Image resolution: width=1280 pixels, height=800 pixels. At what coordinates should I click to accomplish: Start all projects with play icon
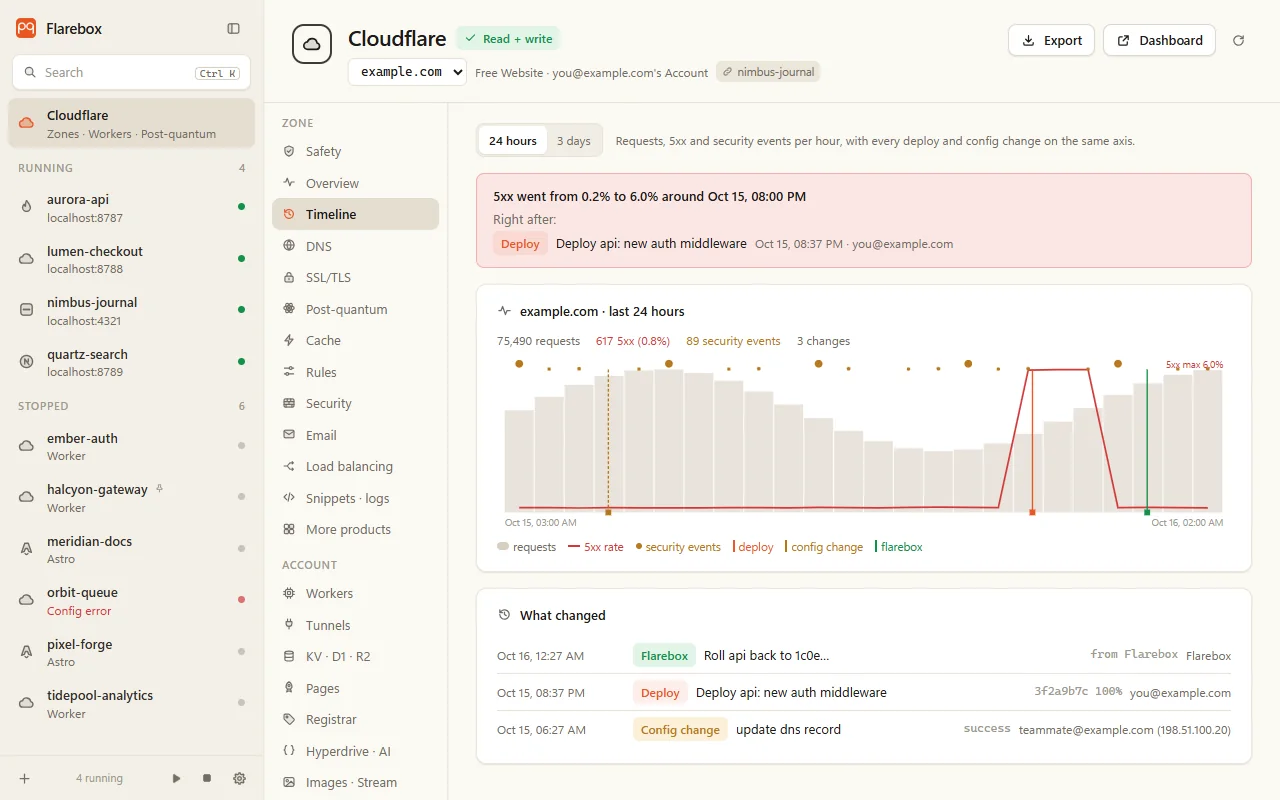177,778
